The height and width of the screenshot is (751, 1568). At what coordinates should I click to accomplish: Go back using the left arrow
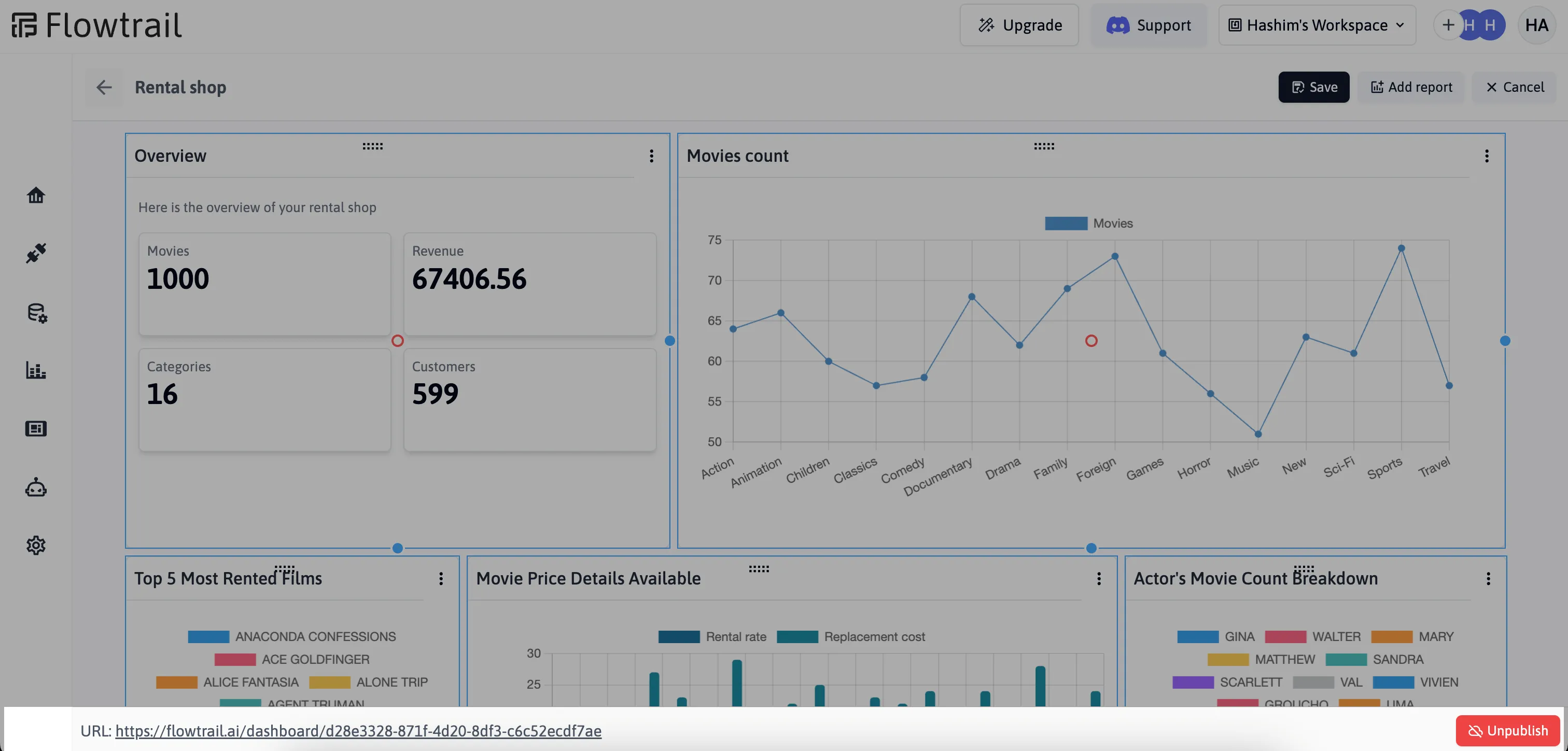(104, 87)
